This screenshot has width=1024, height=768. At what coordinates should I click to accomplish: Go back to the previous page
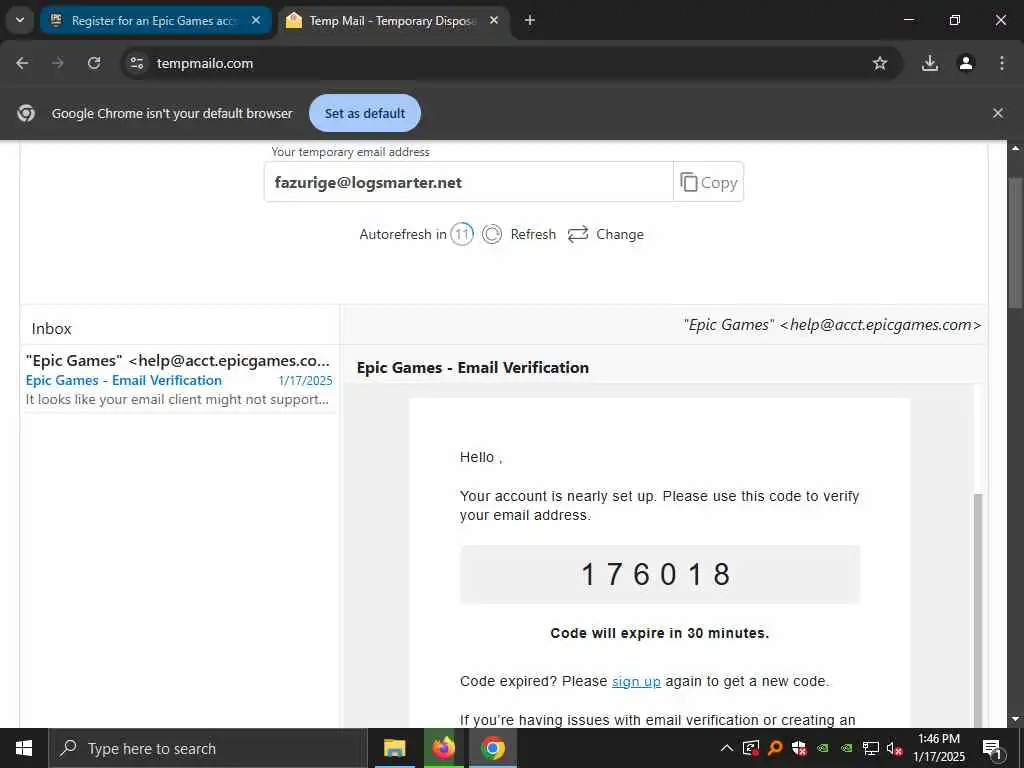[x=22, y=63]
